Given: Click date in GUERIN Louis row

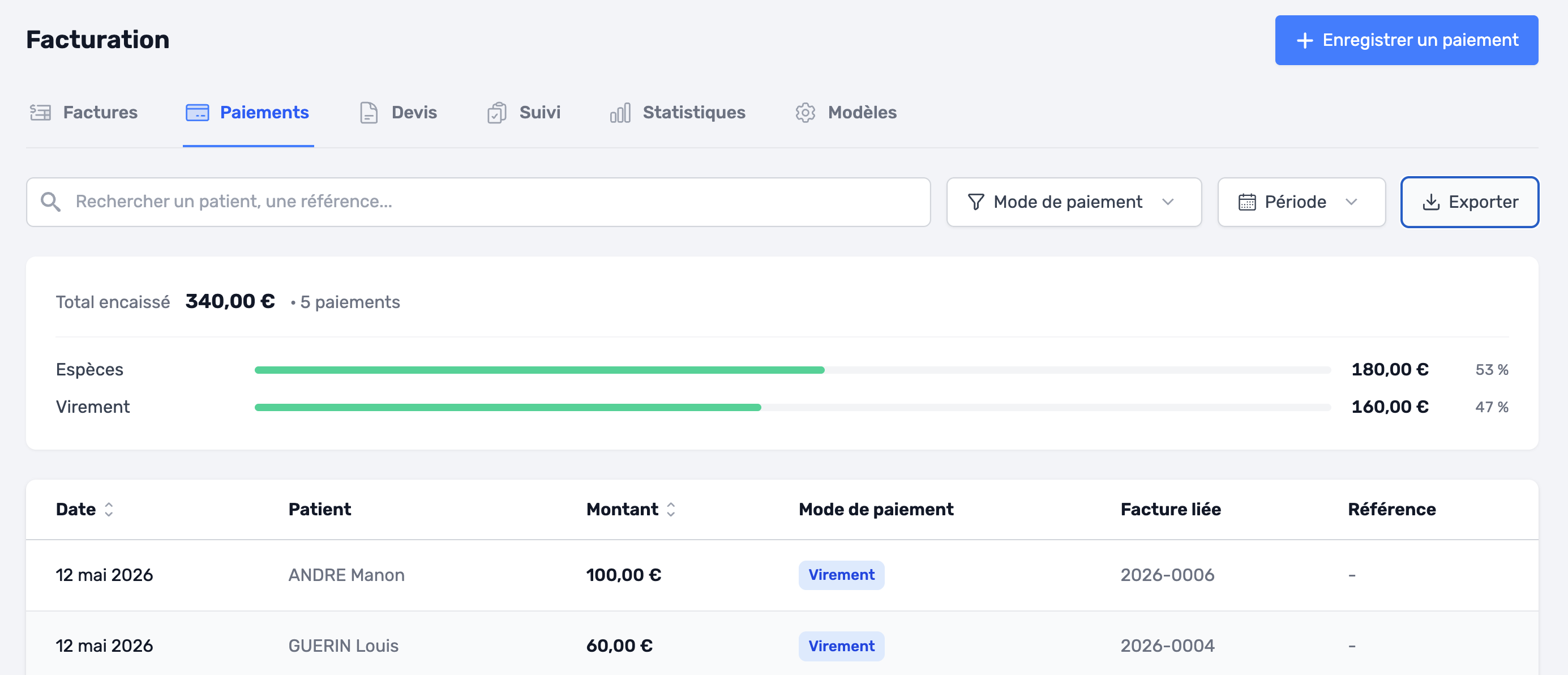Looking at the screenshot, I should 104,646.
